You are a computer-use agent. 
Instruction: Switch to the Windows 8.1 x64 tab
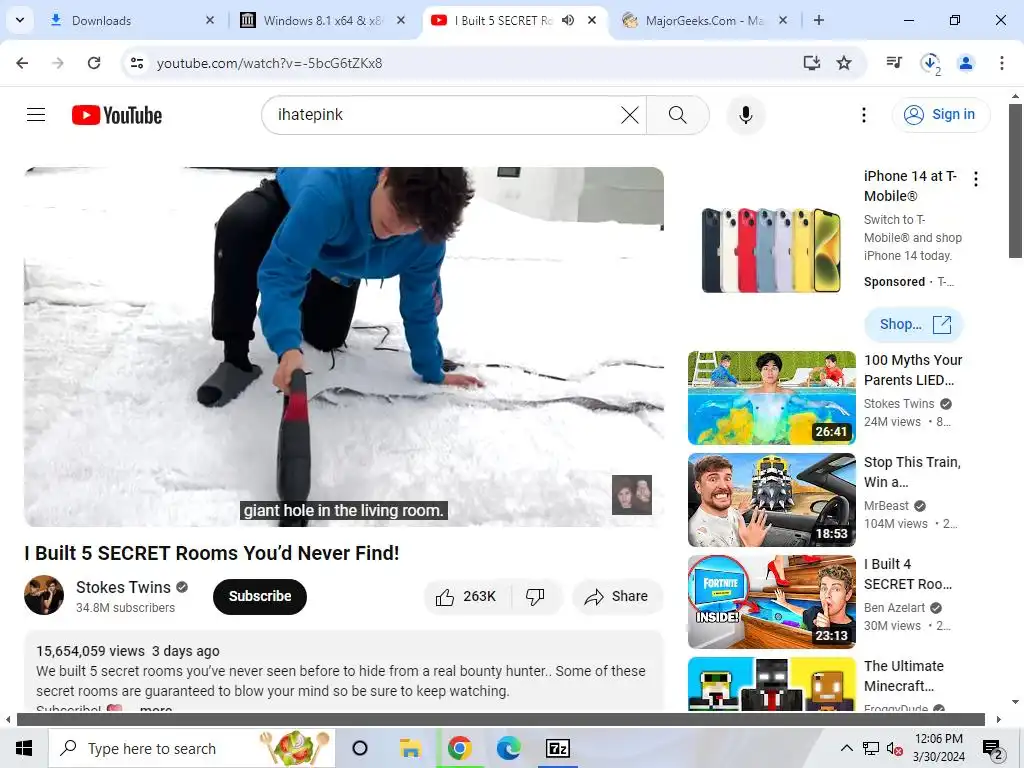pos(322,20)
